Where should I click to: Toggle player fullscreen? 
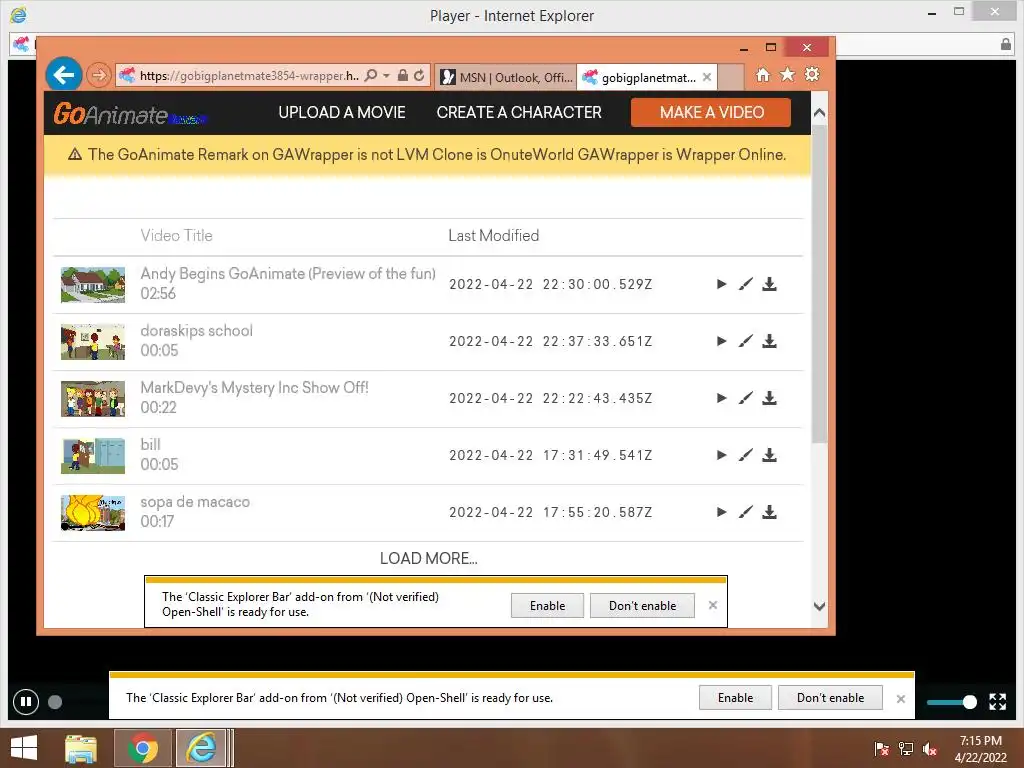[x=997, y=702]
